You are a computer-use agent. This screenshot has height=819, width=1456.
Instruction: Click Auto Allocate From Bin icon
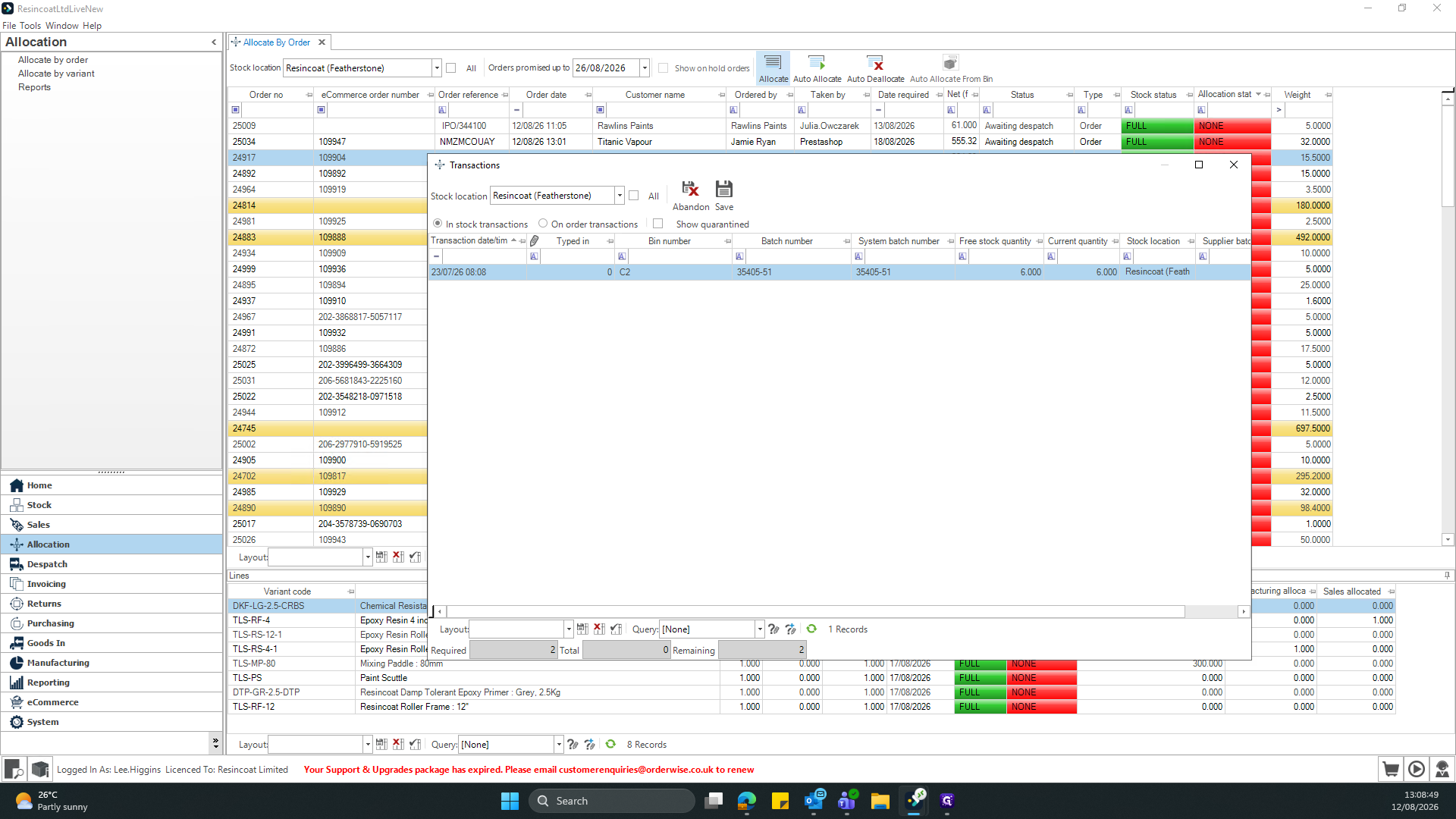(x=950, y=67)
